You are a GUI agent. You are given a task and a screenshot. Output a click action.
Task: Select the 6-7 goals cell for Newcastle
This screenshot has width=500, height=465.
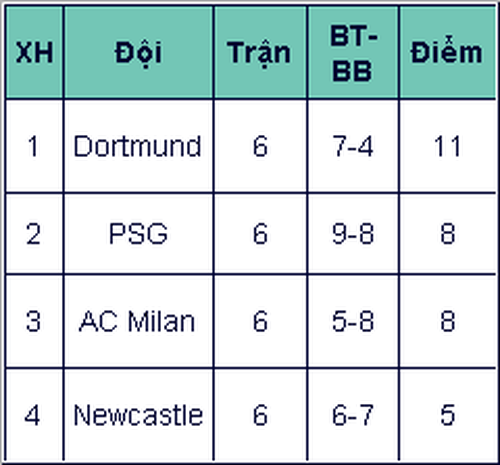click(x=353, y=415)
